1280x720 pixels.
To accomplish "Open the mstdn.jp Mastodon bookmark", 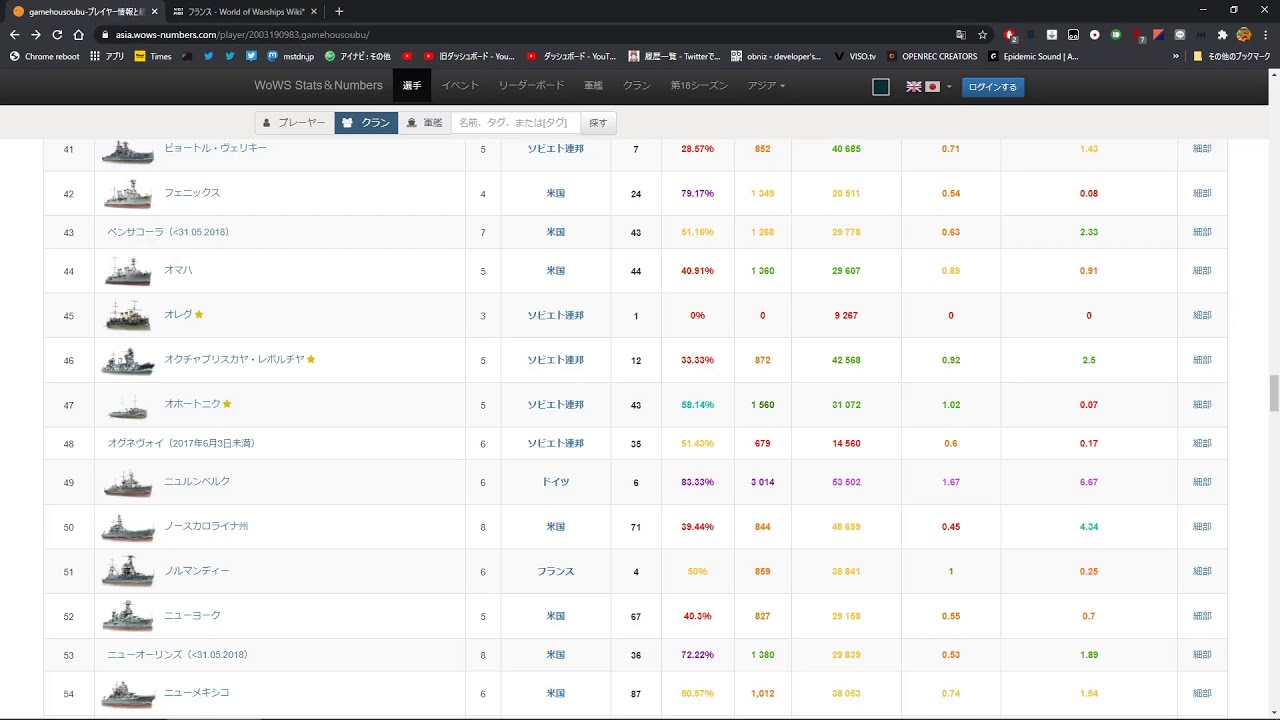I will coord(290,57).
